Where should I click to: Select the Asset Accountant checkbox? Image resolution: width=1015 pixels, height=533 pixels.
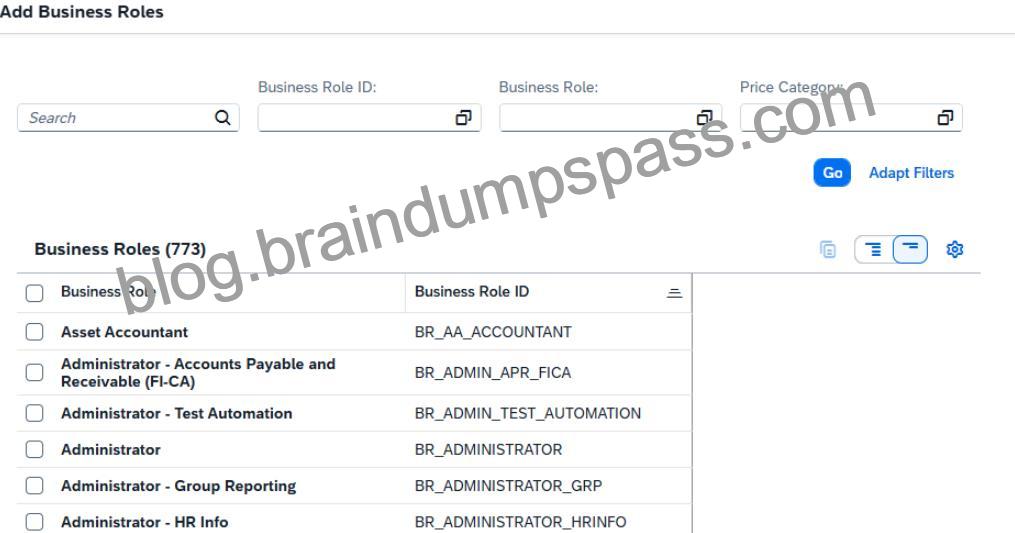[x=34, y=332]
